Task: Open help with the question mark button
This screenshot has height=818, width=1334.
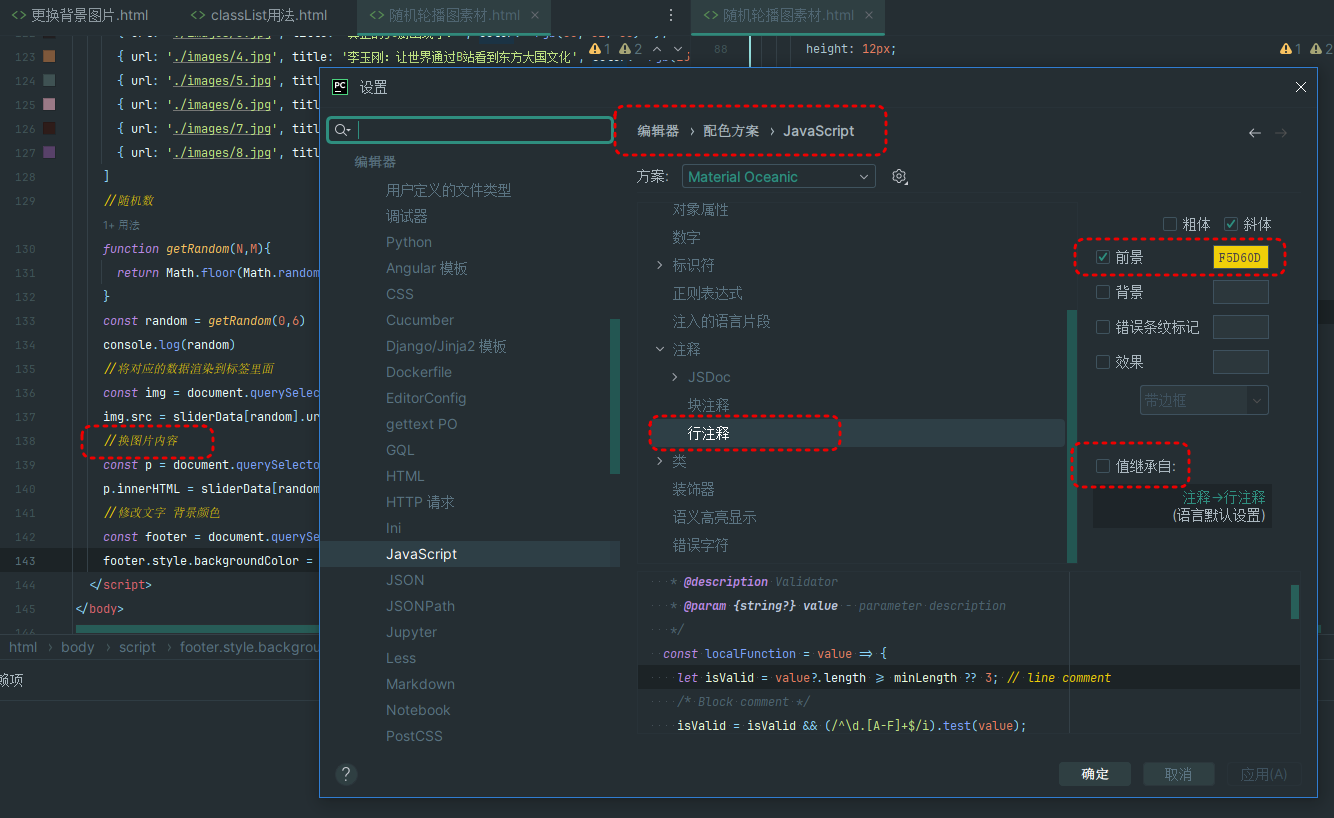Action: click(x=346, y=774)
